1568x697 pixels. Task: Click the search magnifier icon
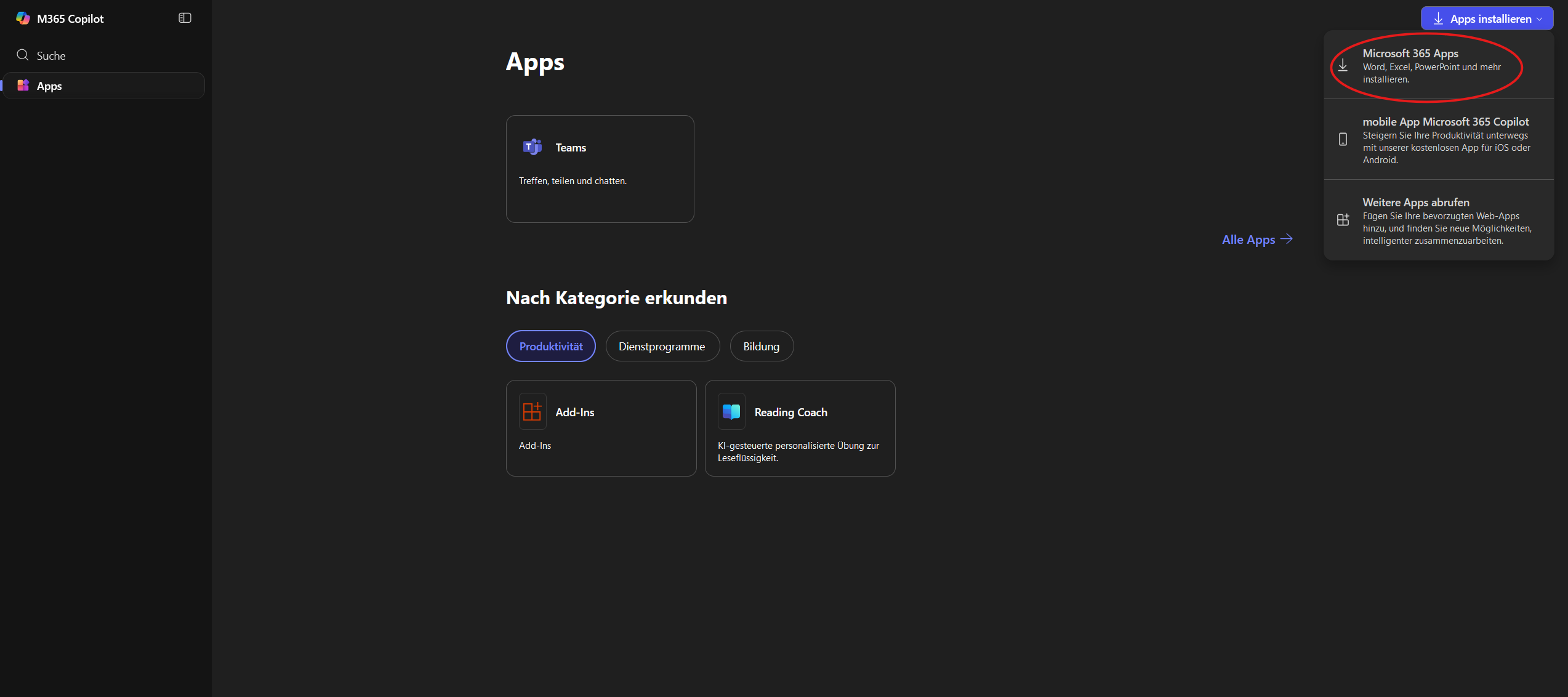tap(23, 55)
